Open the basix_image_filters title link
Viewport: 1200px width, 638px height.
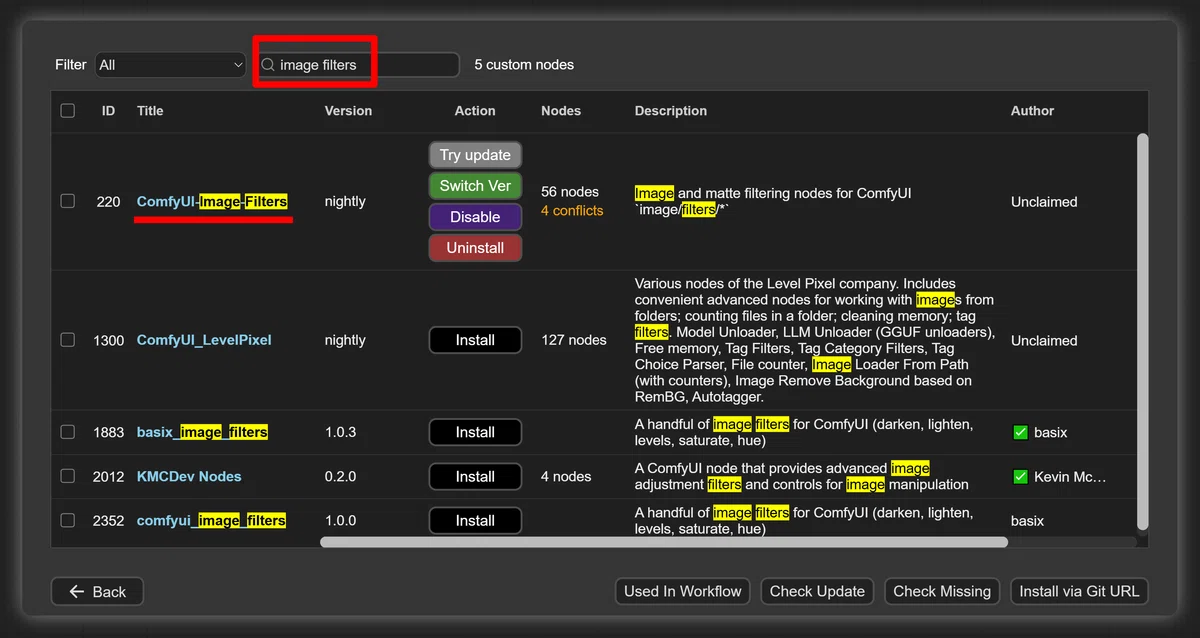coord(202,432)
